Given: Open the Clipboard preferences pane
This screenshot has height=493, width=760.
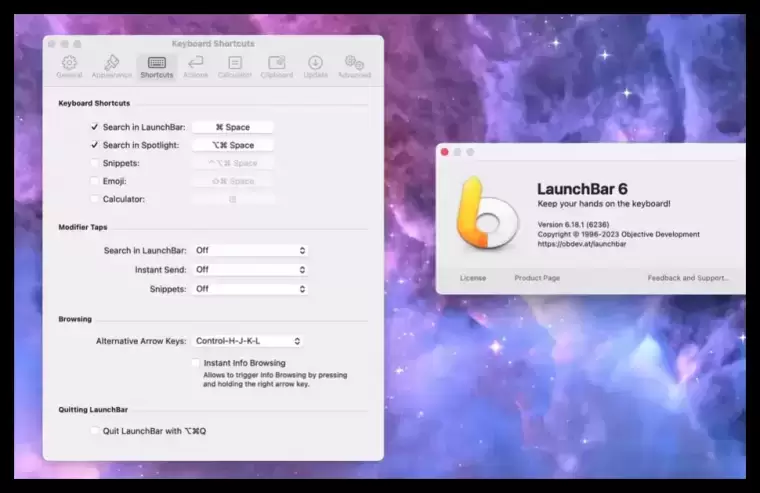Looking at the screenshot, I should coord(277,66).
